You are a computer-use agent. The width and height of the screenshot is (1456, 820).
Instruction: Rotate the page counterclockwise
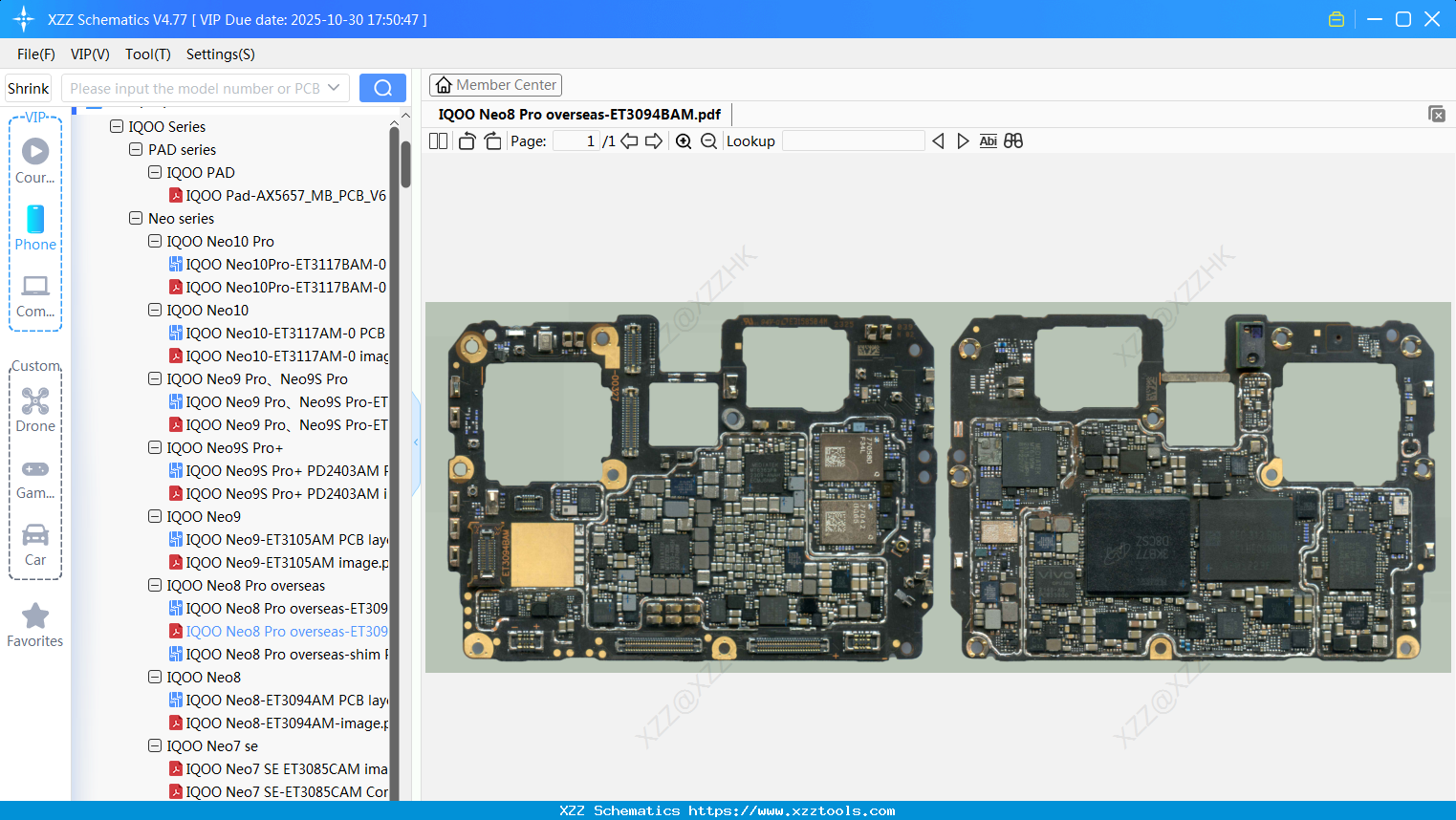click(467, 141)
